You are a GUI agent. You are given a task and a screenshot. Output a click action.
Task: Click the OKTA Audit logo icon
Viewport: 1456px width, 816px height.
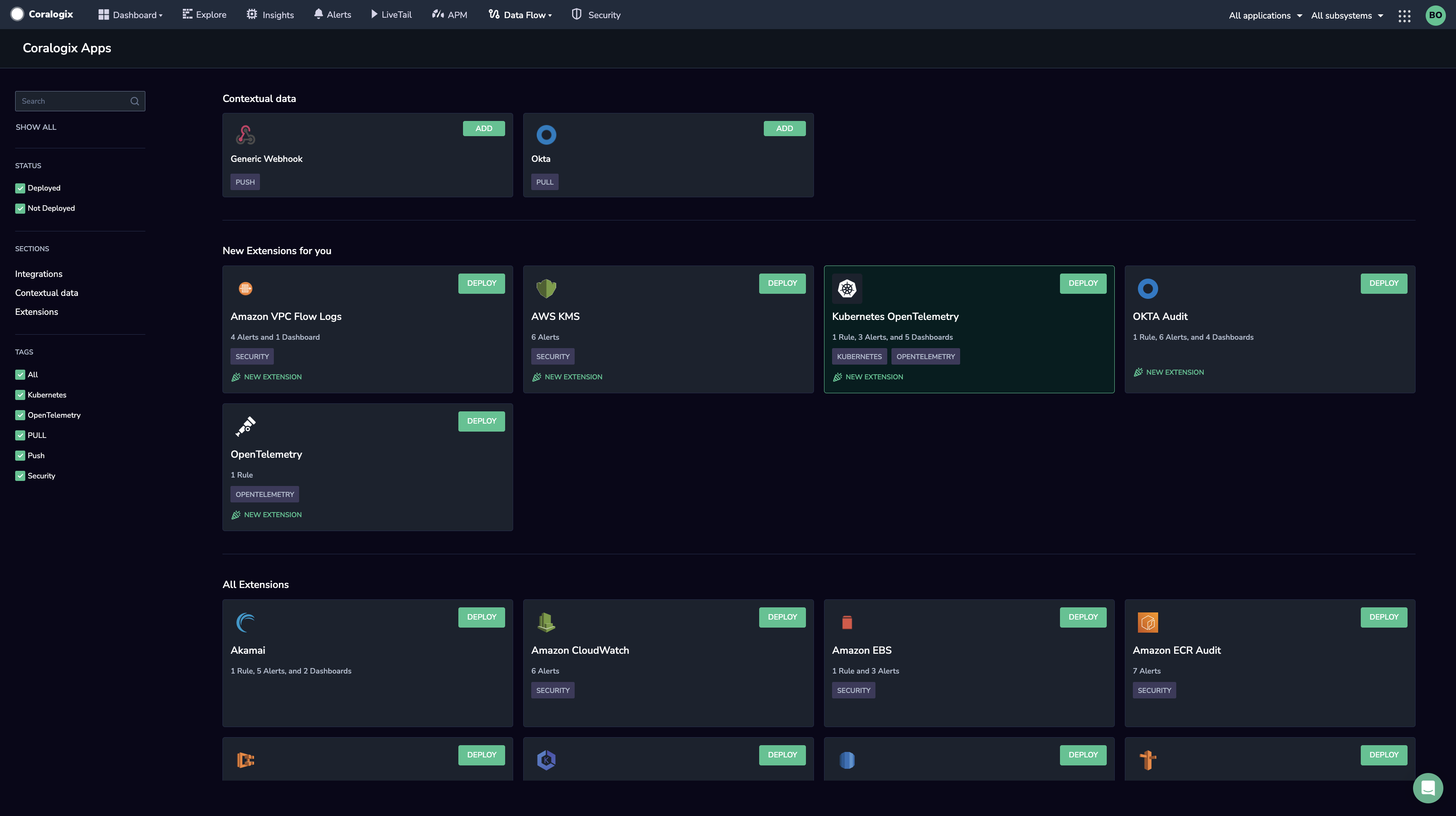click(1147, 288)
